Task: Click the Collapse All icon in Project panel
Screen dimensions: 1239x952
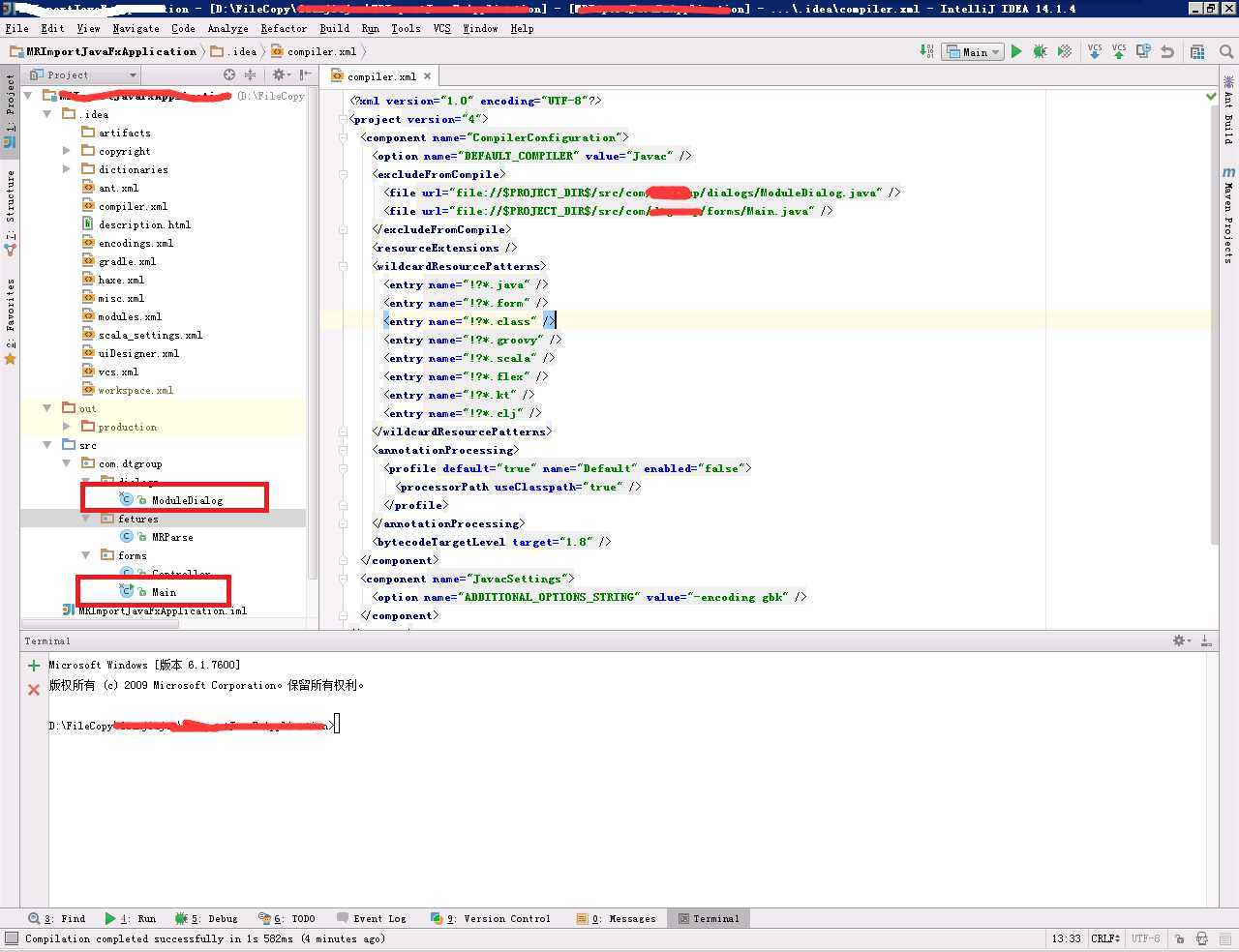Action: (250, 74)
